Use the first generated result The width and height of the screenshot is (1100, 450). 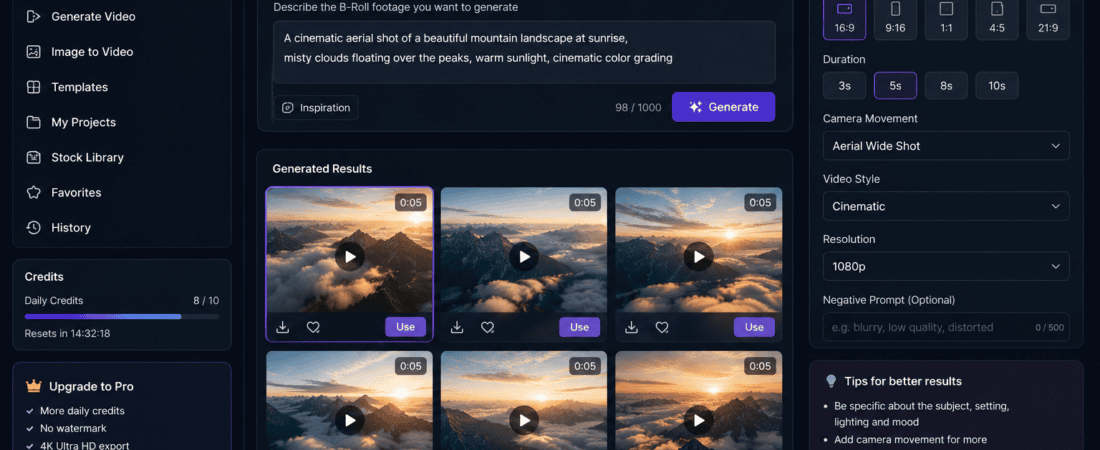coord(405,327)
